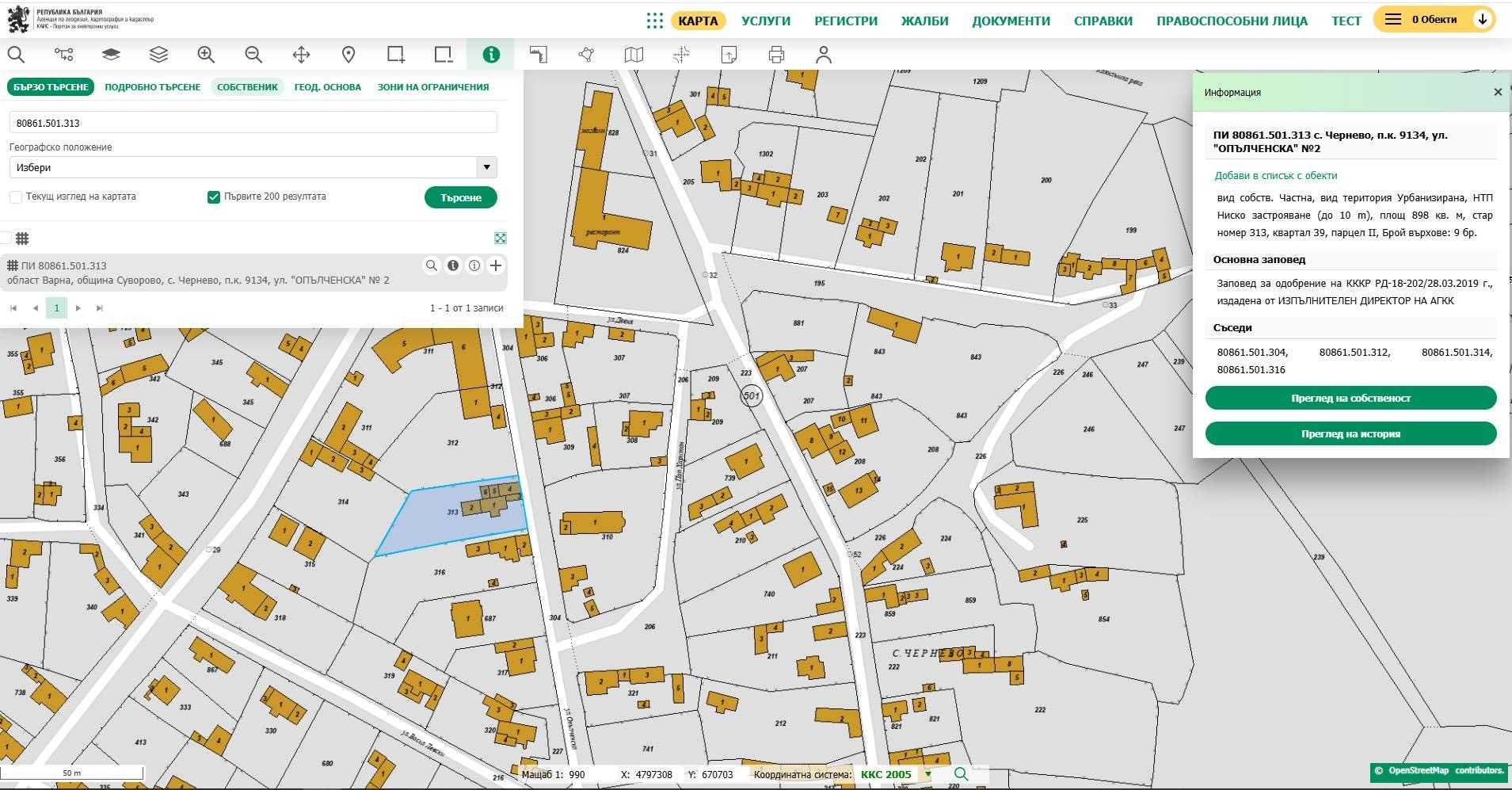Print the map with printer icon
The width and height of the screenshot is (1512, 790).
(776, 55)
